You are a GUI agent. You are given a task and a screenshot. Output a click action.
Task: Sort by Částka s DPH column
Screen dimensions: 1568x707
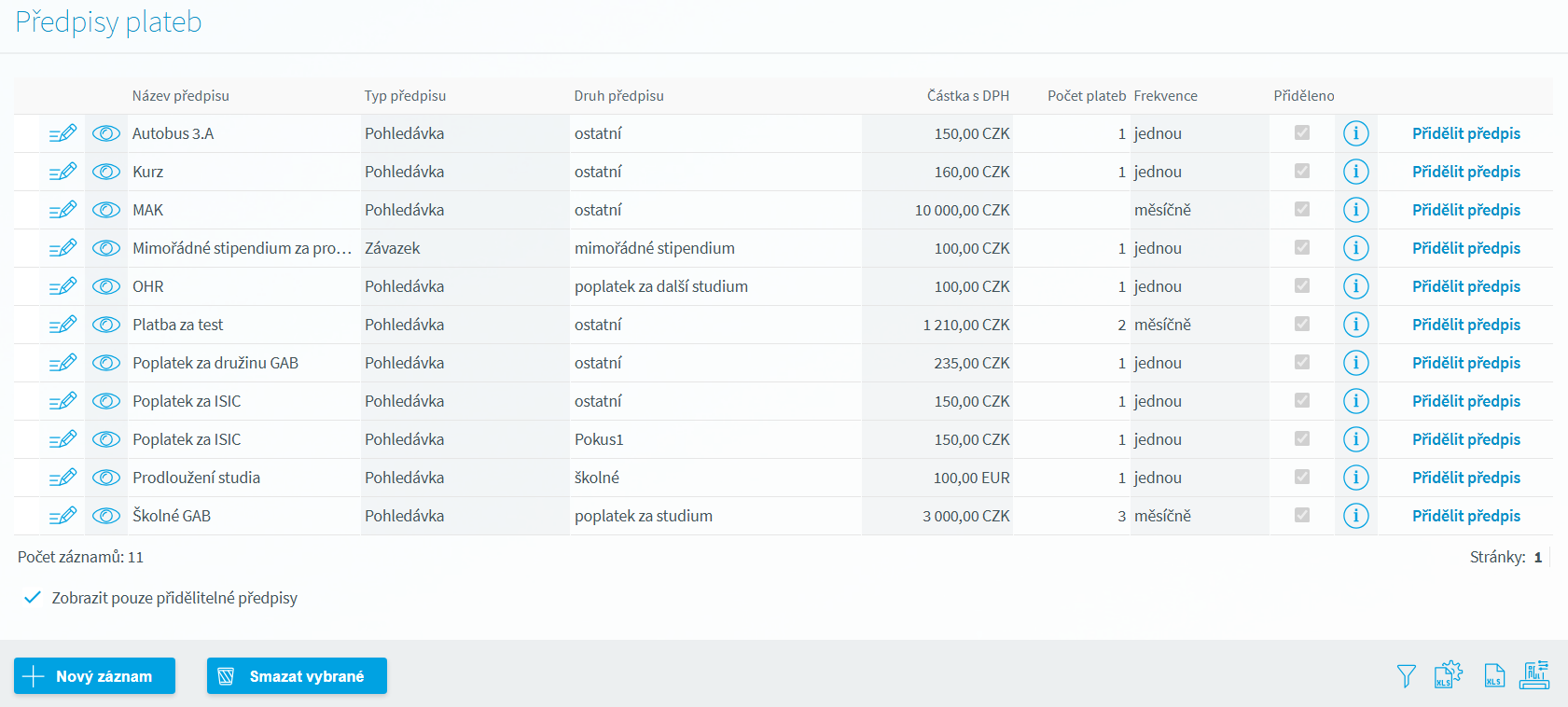click(x=968, y=96)
